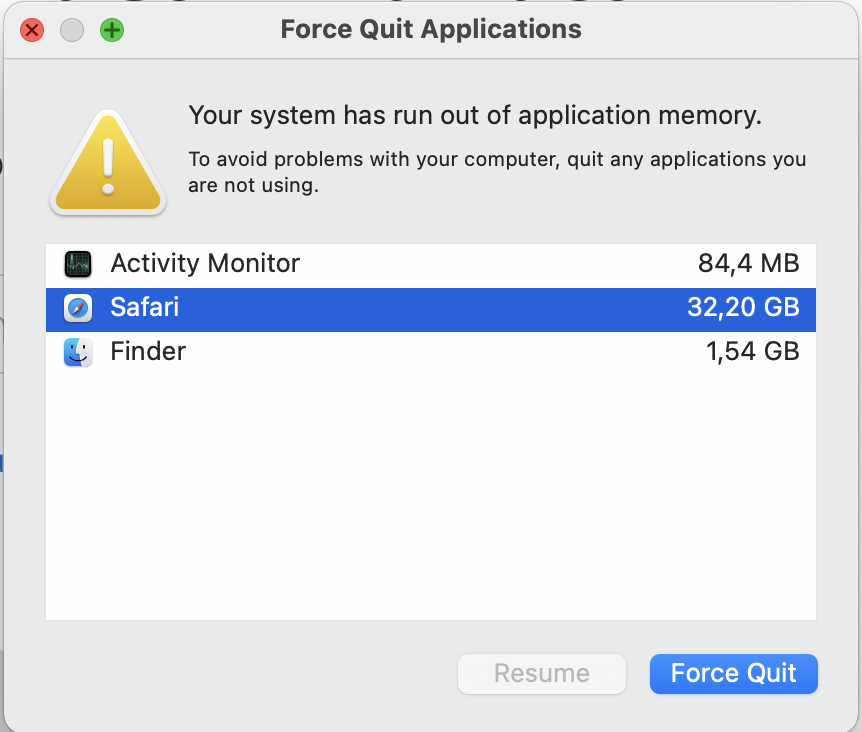Click blank space left of the Resume button
This screenshot has height=732, width=862.
point(250,674)
